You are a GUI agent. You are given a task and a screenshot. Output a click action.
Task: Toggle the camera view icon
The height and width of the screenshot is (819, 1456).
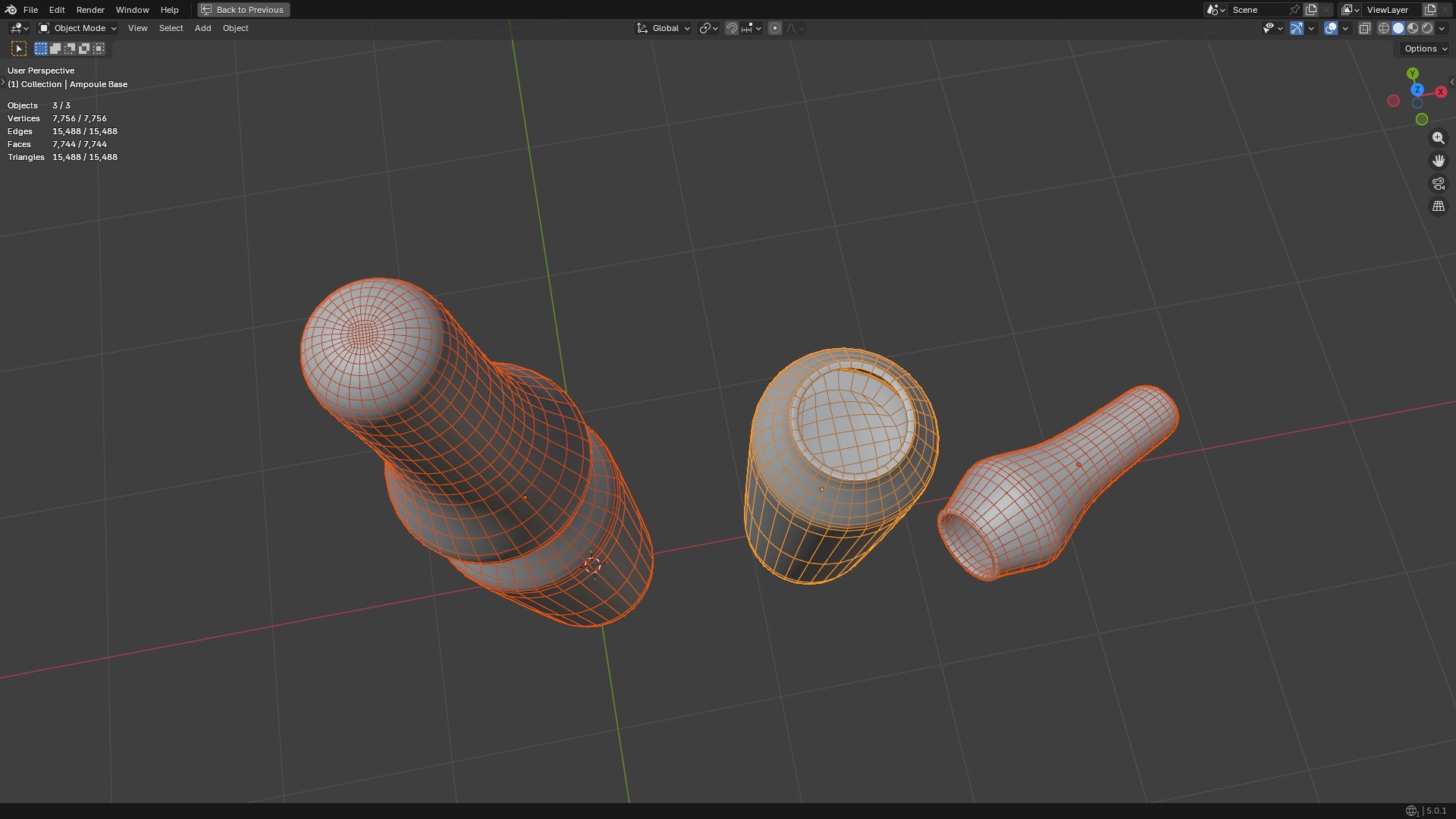[x=1438, y=184]
